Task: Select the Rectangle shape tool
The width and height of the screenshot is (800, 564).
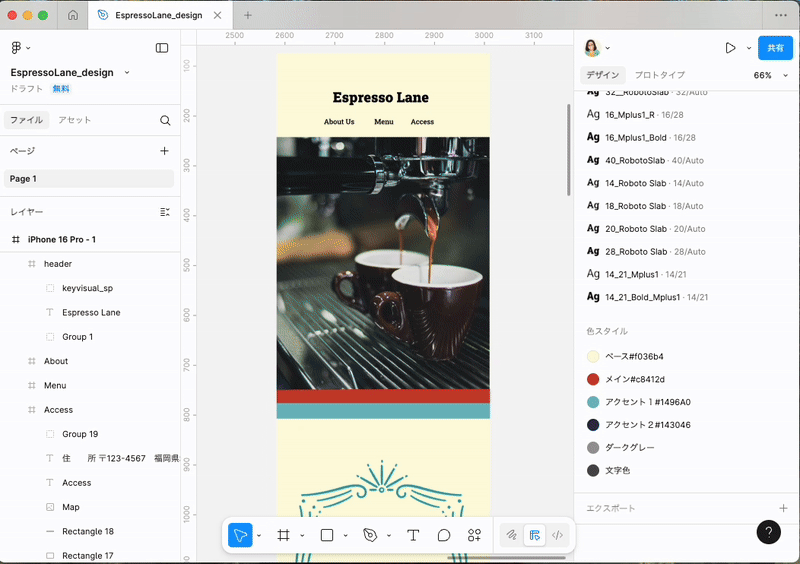Action: [x=326, y=535]
